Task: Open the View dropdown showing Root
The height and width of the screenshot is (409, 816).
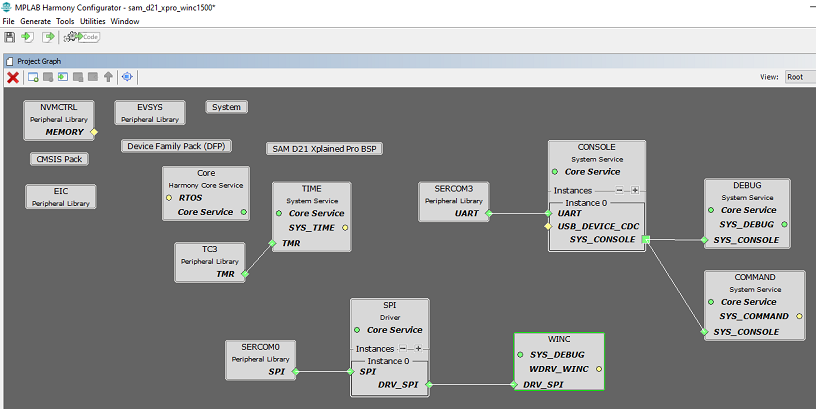Action: [x=797, y=77]
